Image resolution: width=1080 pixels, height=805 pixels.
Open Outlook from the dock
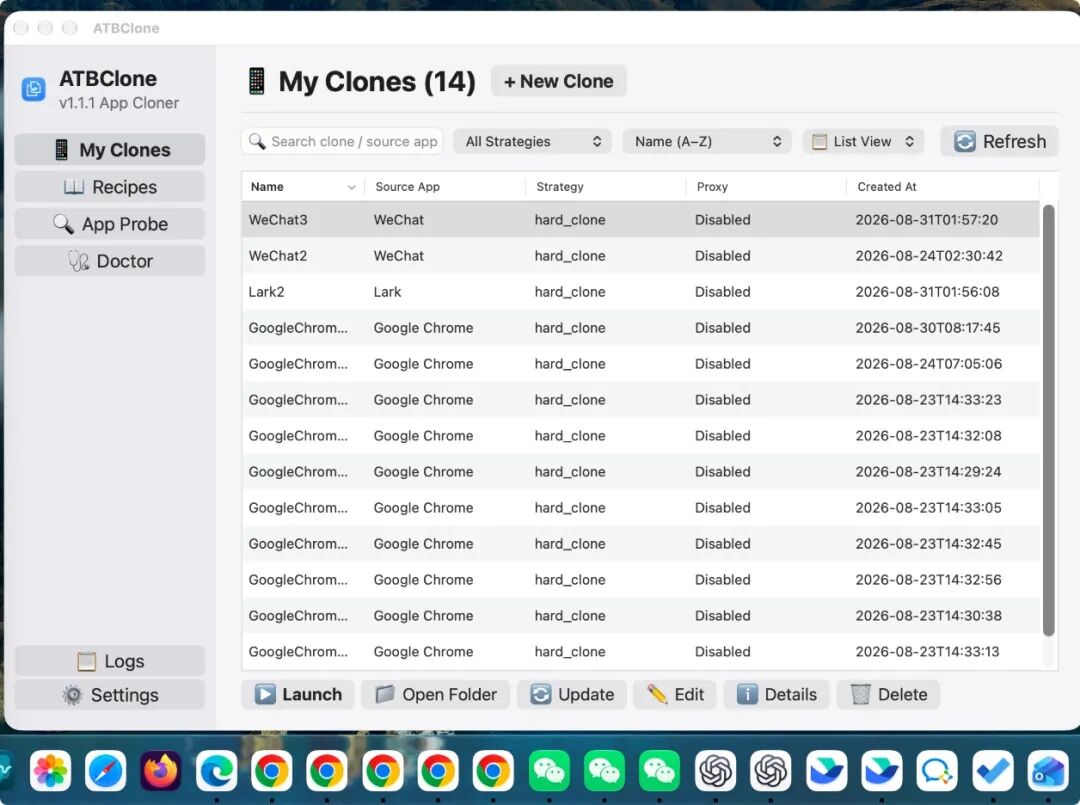tap(1048, 771)
